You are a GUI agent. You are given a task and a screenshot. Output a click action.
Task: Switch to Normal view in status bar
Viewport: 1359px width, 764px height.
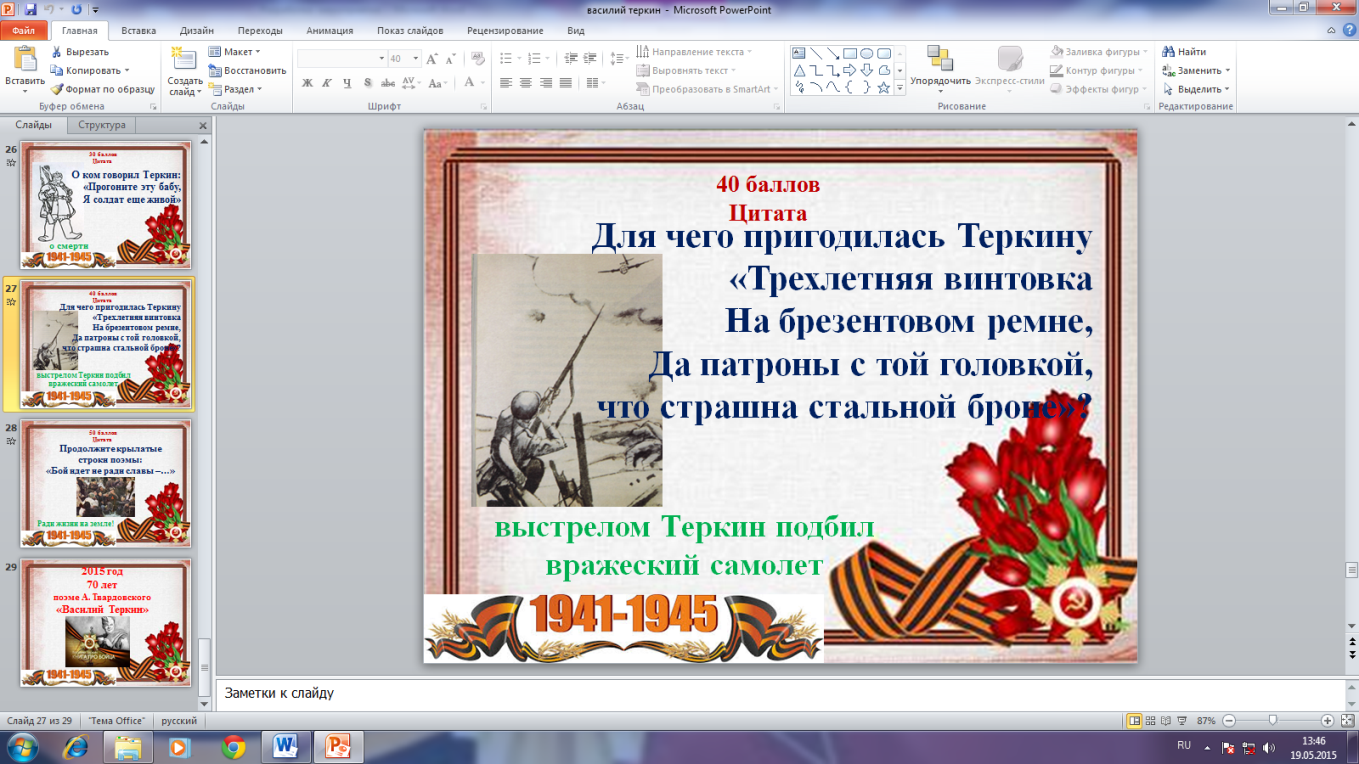point(1135,720)
